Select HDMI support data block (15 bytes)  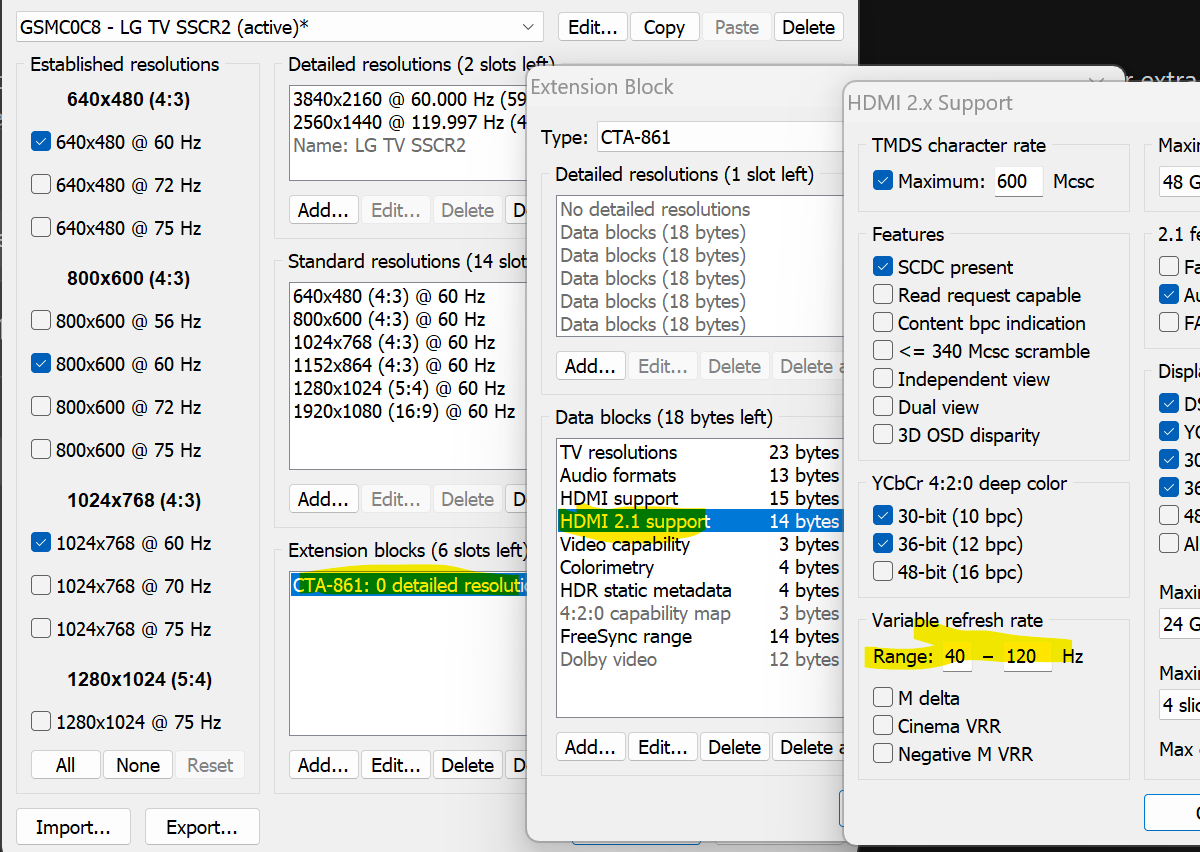point(699,498)
